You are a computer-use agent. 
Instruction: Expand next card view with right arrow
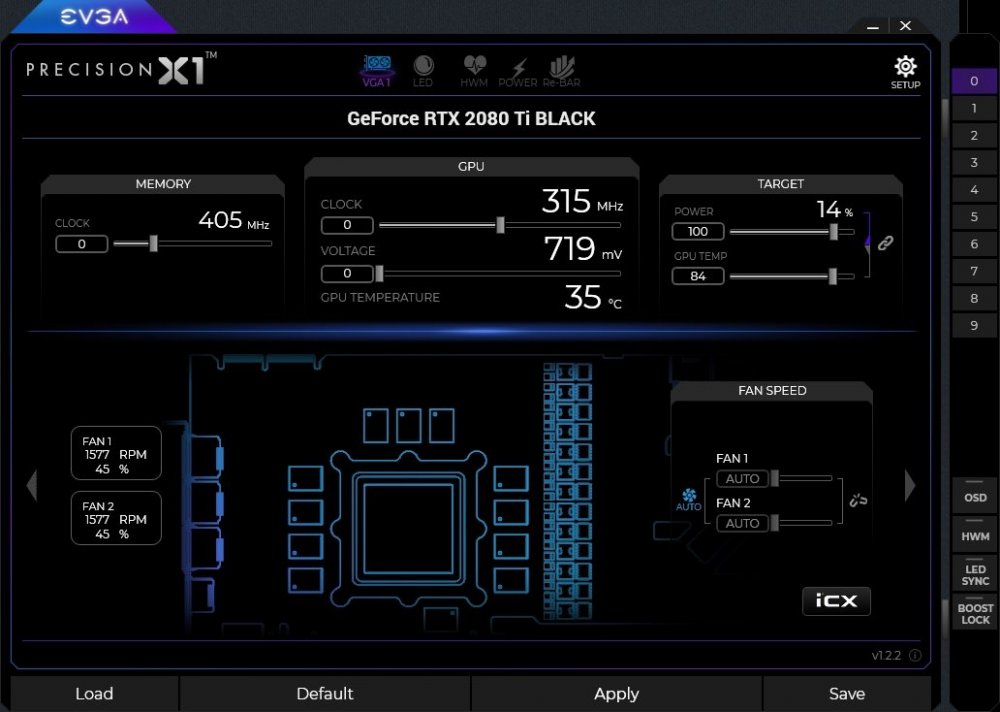pyautogui.click(x=910, y=486)
